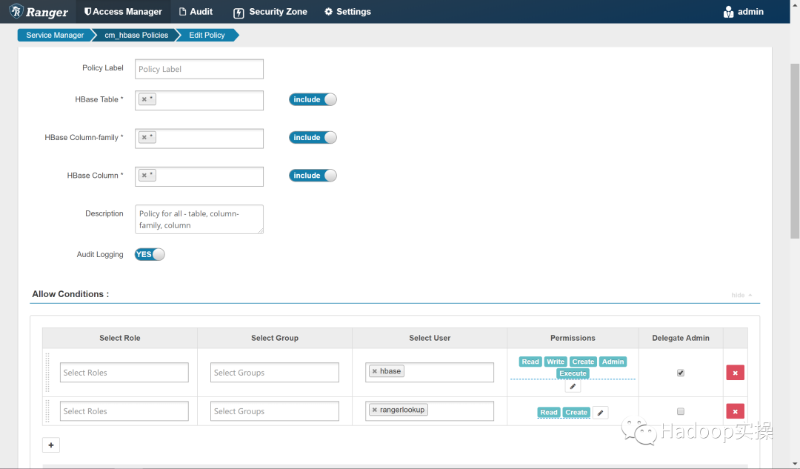Screen dimensions: 800x469
Task: Go to cm_hbase Policies breadcrumb
Action: click(x=136, y=35)
